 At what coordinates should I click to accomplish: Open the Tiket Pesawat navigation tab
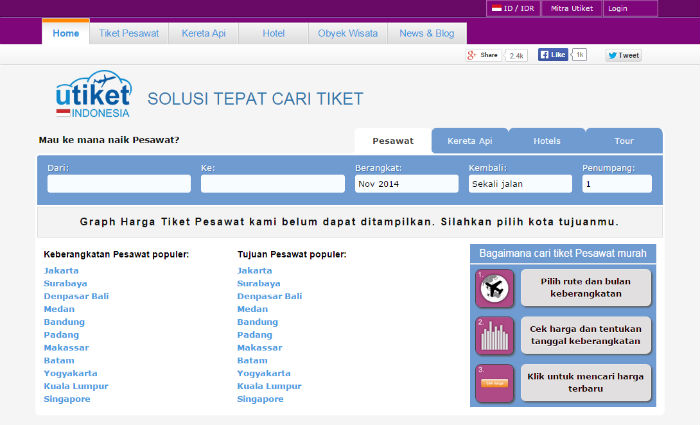tap(129, 33)
